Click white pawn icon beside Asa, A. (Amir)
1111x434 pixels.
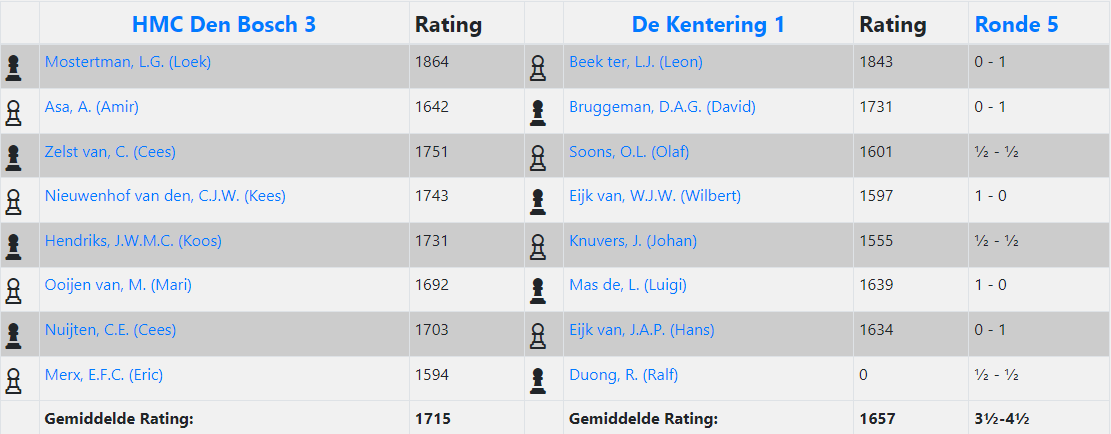[x=13, y=113]
